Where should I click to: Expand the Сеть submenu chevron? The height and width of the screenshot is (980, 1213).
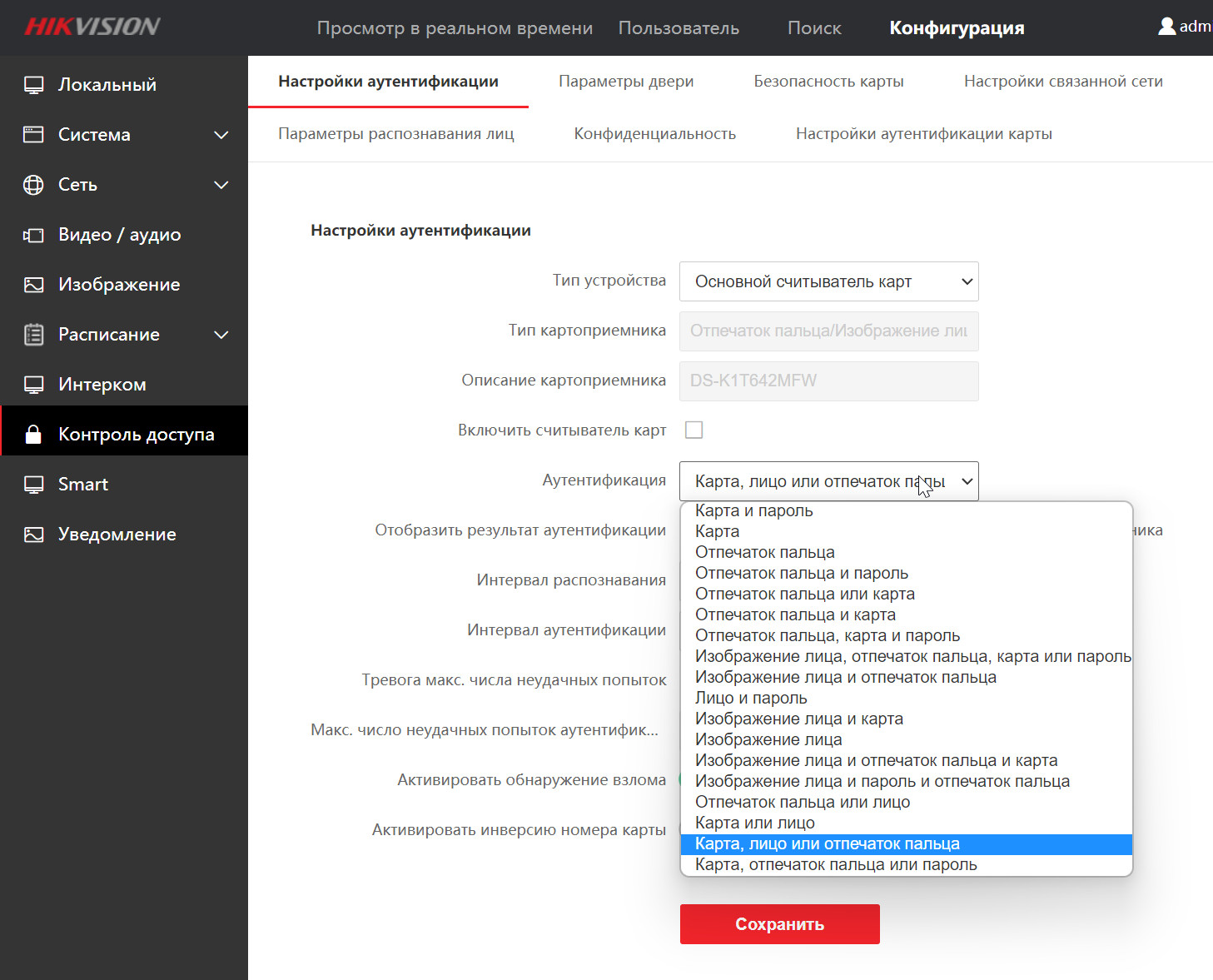point(221,185)
